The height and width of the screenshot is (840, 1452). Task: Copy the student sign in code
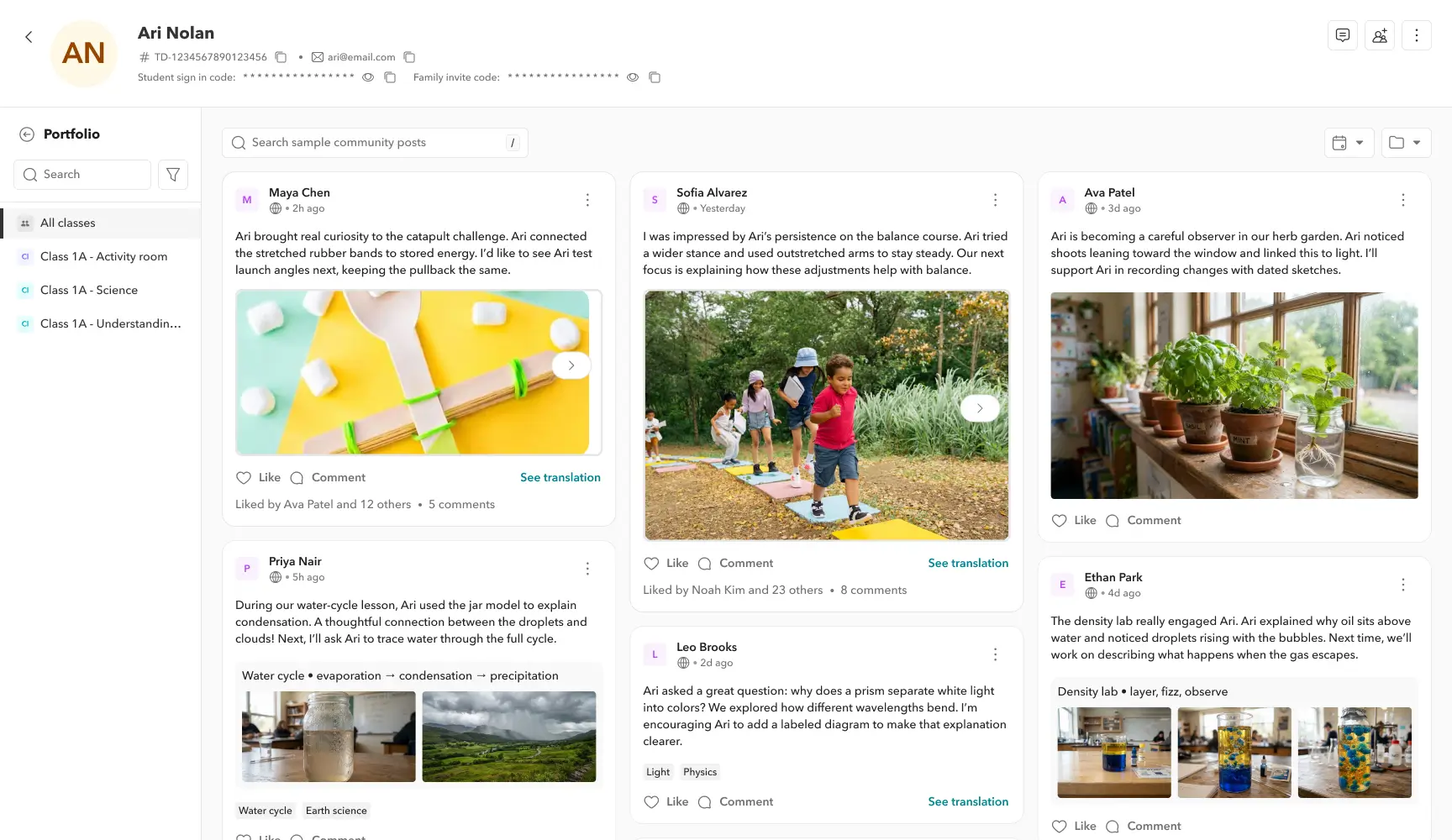390,77
